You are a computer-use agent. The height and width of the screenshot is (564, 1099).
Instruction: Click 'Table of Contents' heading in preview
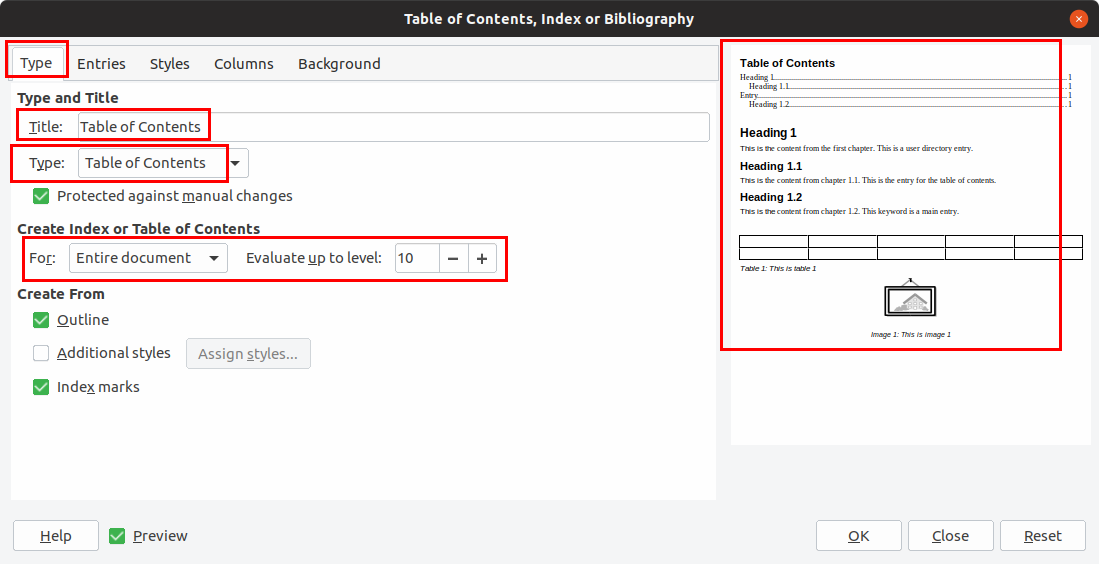click(x=787, y=63)
